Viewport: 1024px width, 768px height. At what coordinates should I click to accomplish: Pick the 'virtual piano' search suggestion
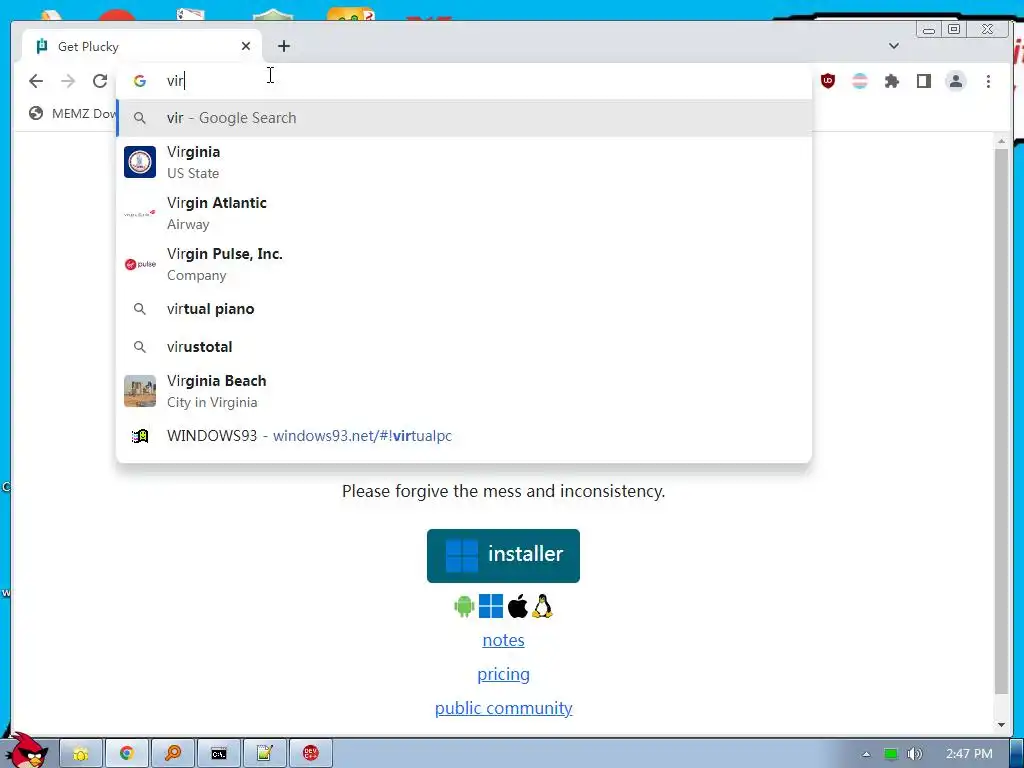coord(464,309)
